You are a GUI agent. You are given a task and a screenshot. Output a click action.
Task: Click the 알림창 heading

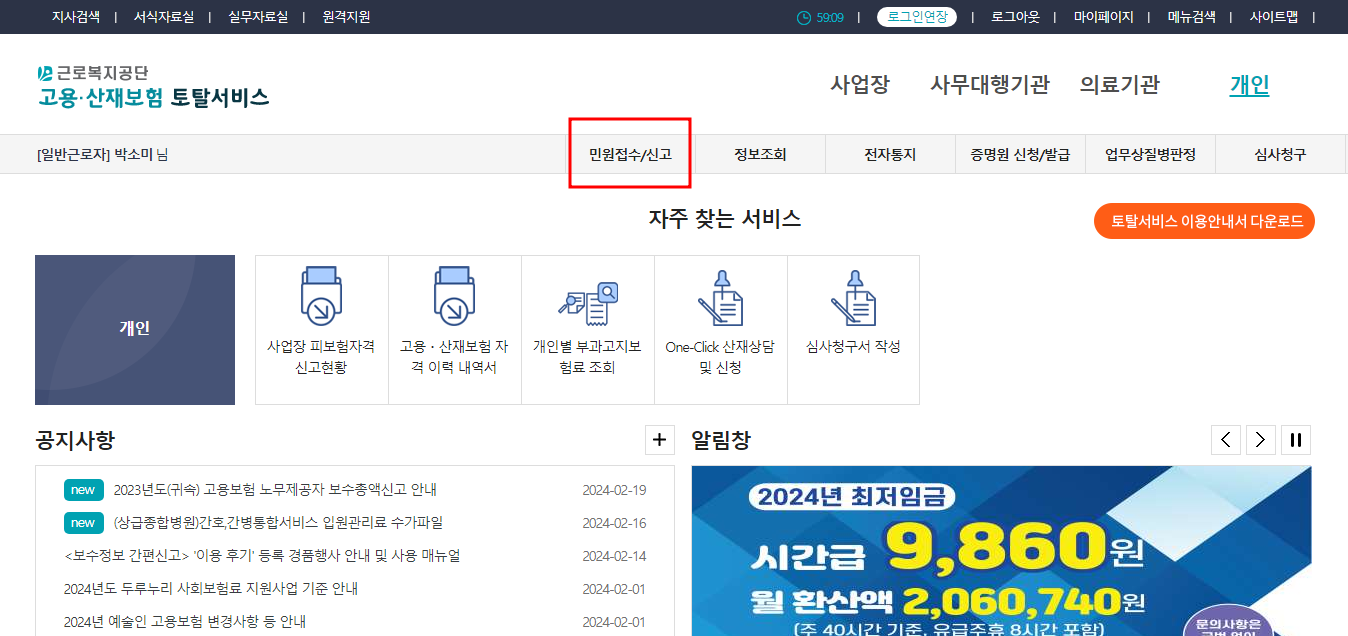click(721, 439)
